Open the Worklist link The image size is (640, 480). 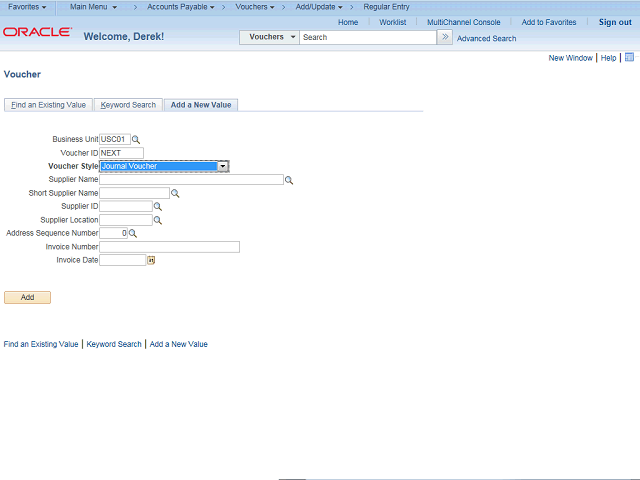pos(393,22)
